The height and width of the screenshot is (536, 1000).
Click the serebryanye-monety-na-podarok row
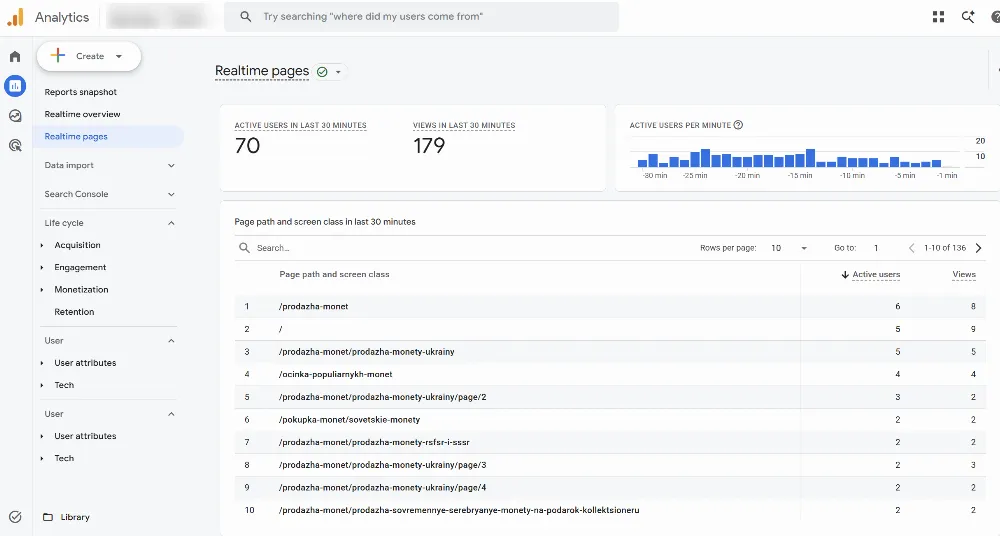point(610,510)
